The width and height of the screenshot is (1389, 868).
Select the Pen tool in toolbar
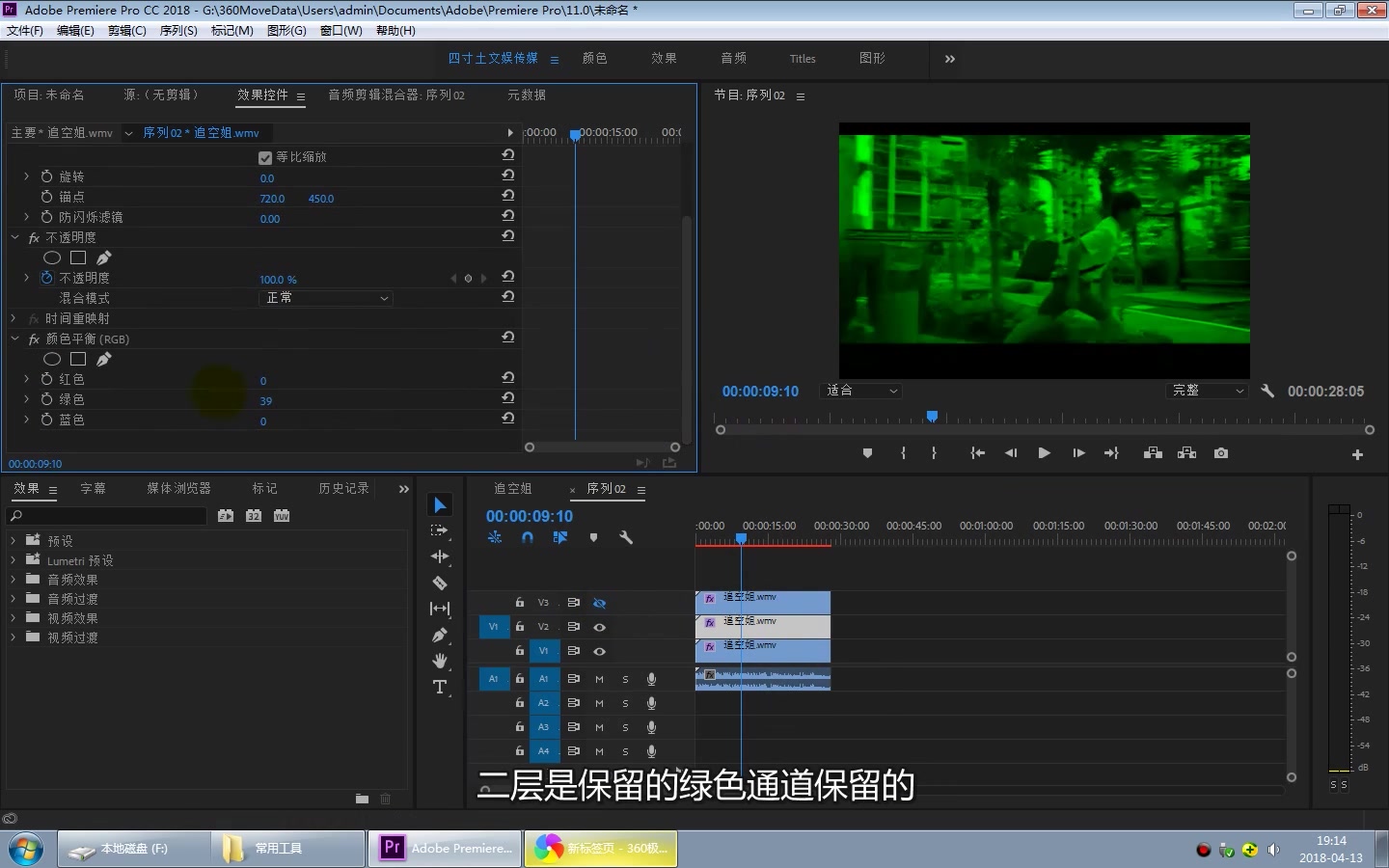coord(440,635)
